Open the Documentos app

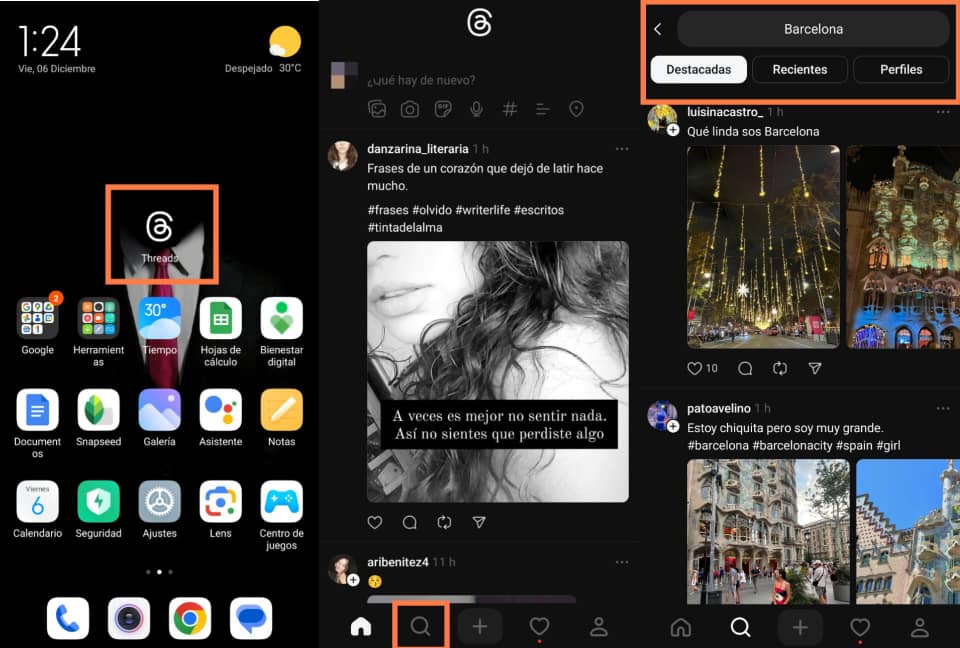coord(37,410)
